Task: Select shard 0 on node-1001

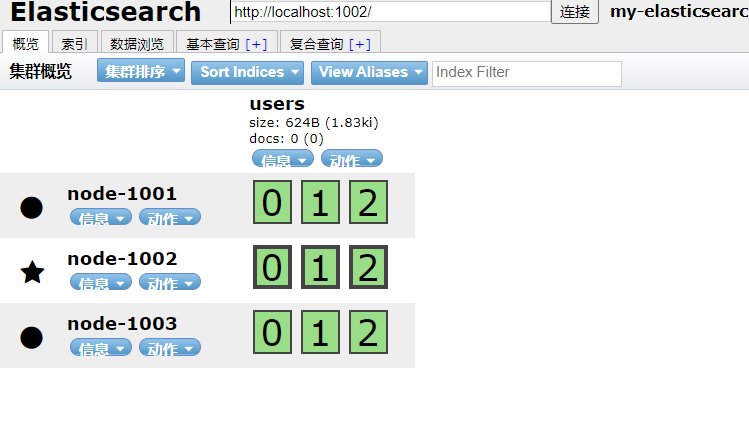Action: pos(272,202)
